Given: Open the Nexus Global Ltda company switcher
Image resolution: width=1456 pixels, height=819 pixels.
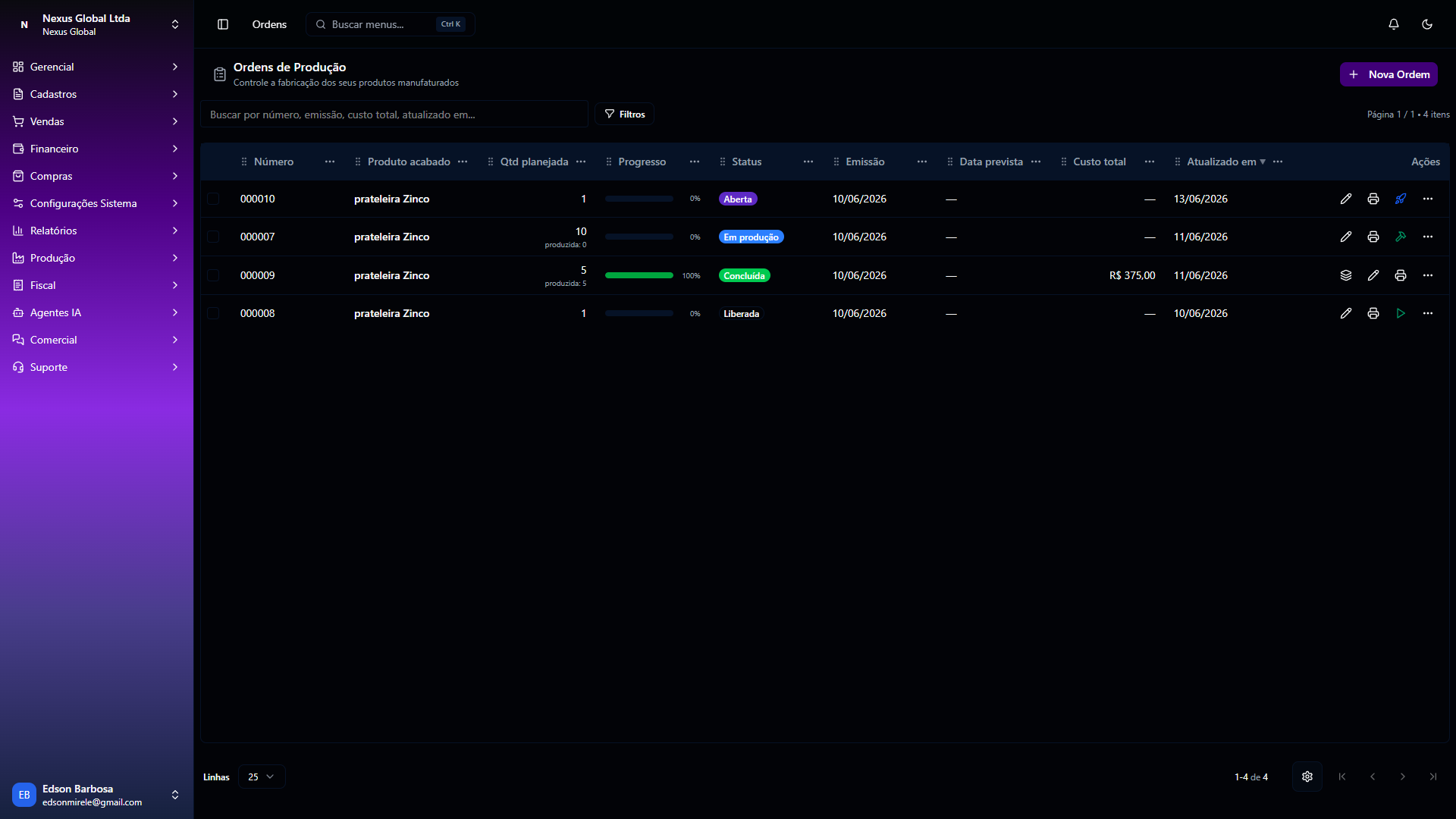Looking at the screenshot, I should [x=97, y=24].
